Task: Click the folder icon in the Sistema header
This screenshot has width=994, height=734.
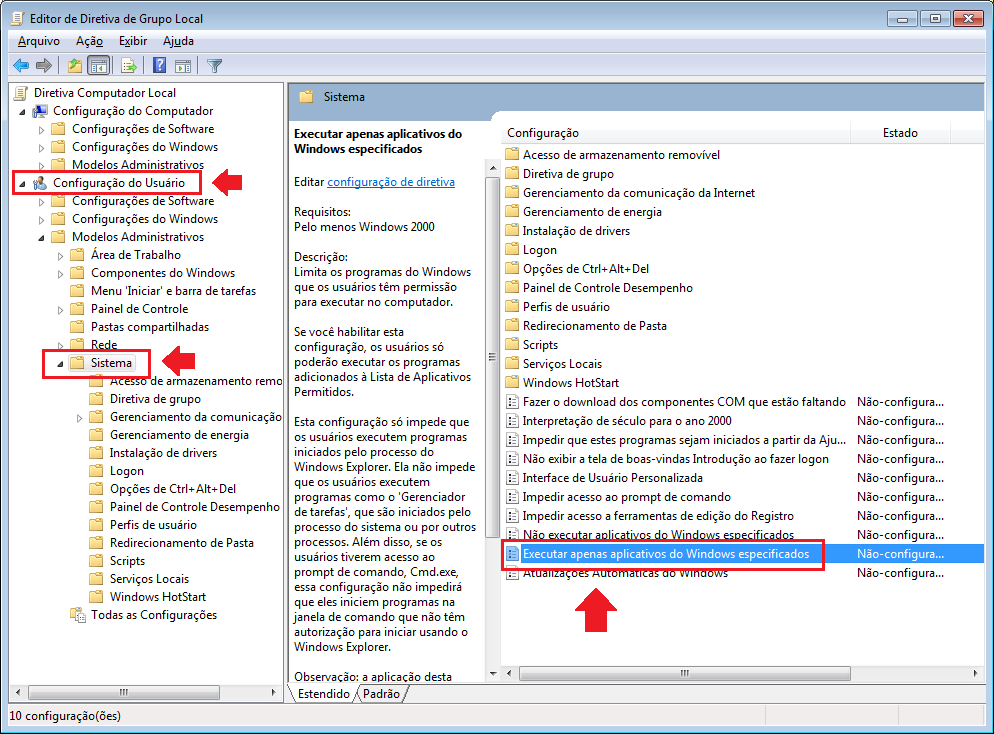Action: [x=306, y=97]
